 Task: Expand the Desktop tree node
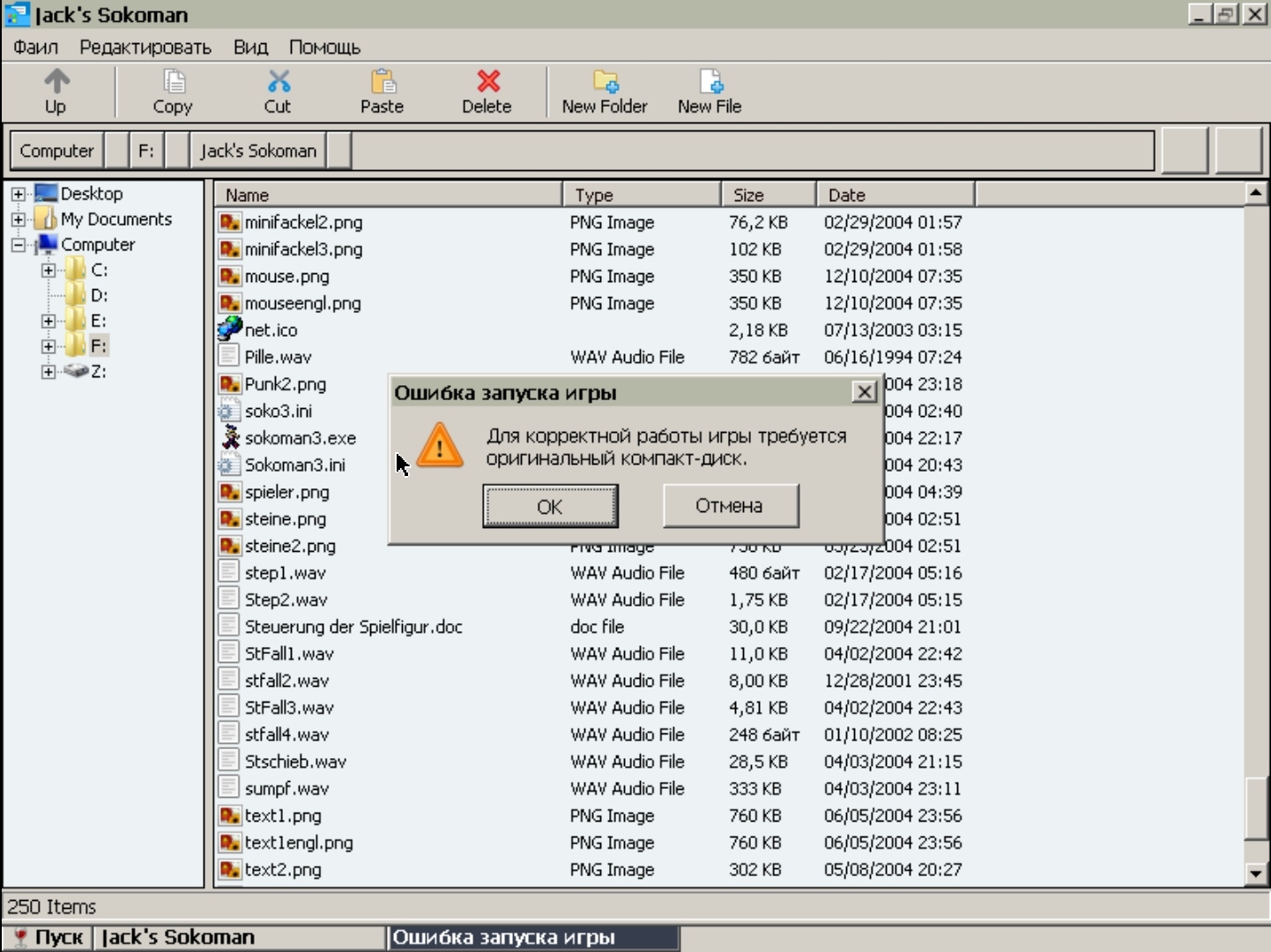click(18, 194)
